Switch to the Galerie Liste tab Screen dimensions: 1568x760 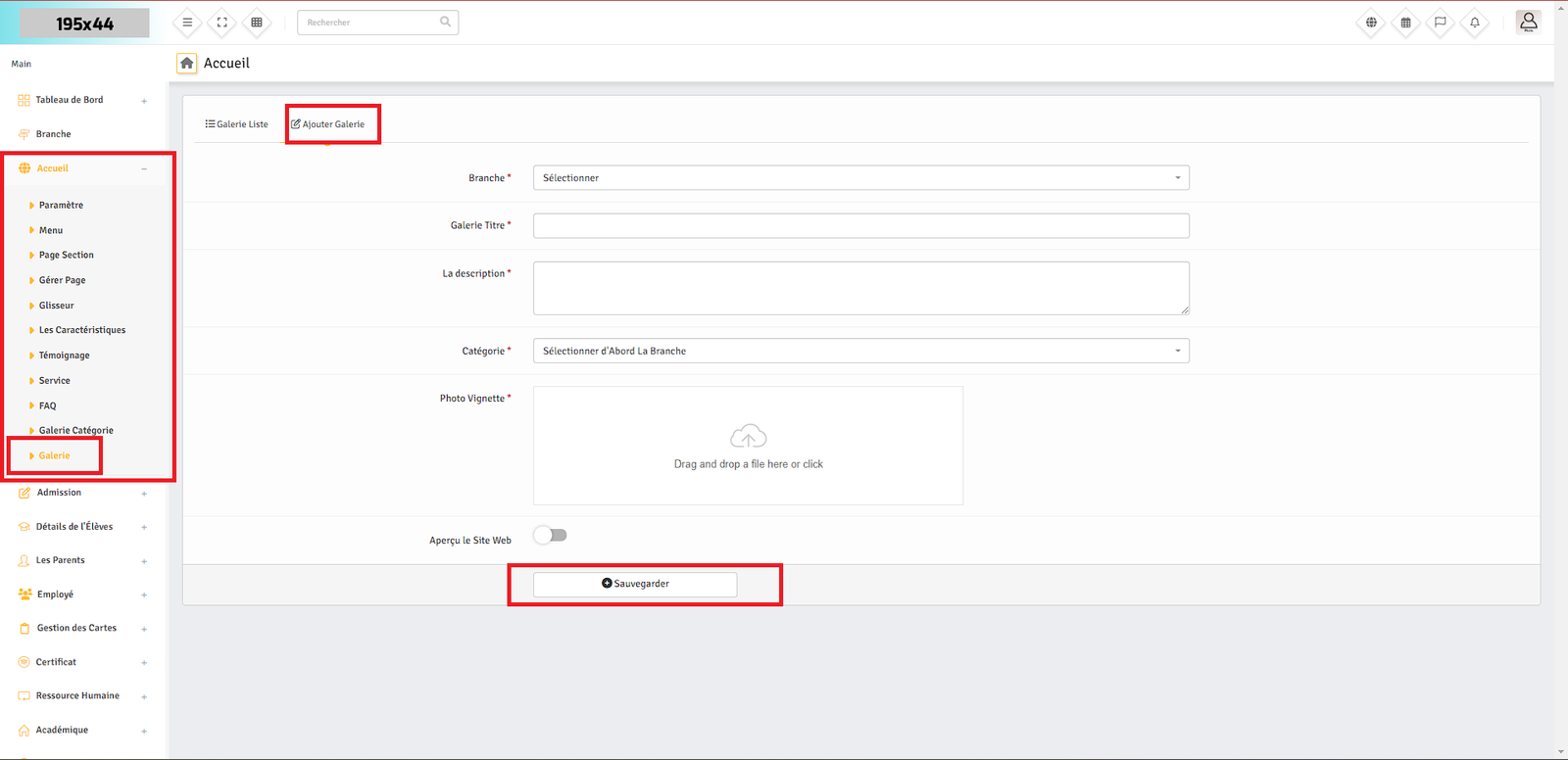(237, 124)
